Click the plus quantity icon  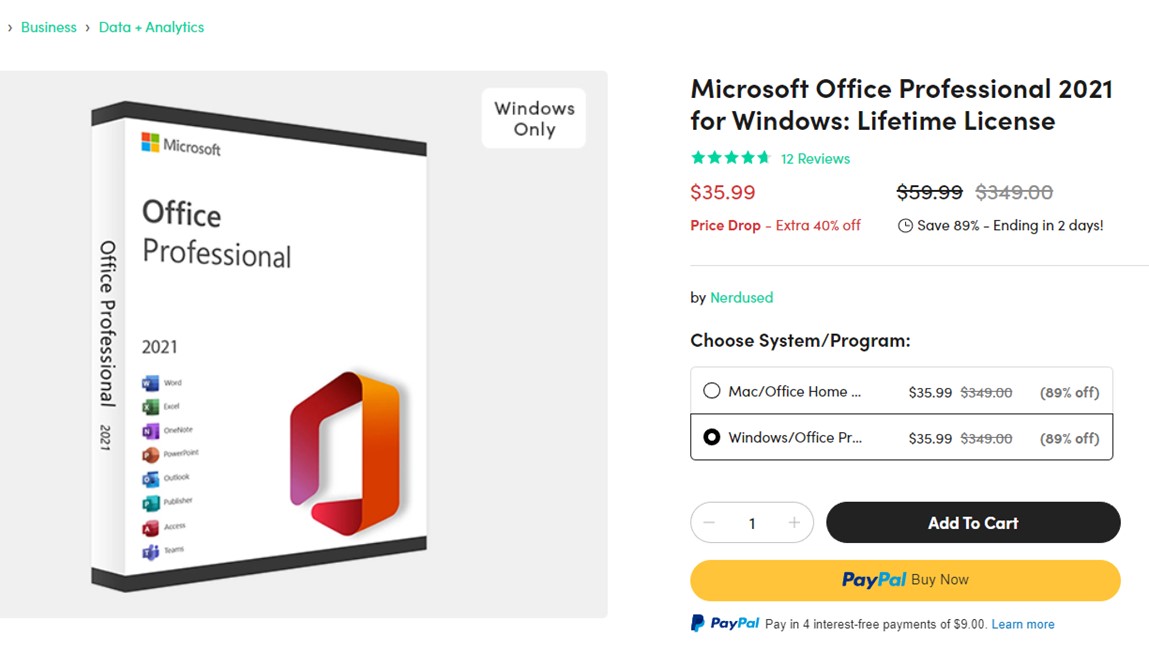(x=794, y=523)
